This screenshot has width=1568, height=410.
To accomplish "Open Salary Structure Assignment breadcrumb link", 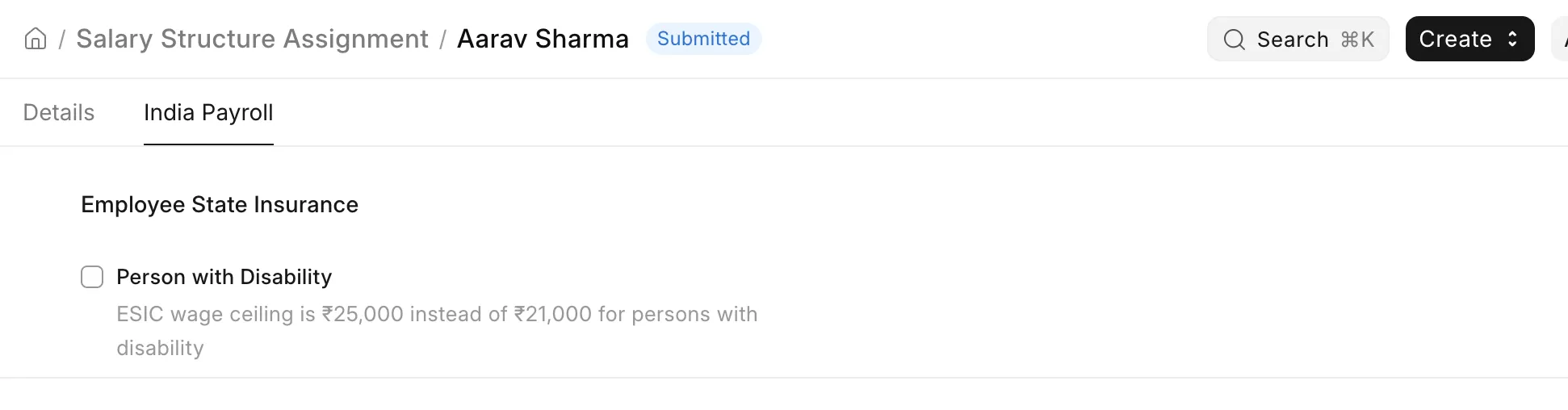I will pos(252,39).
